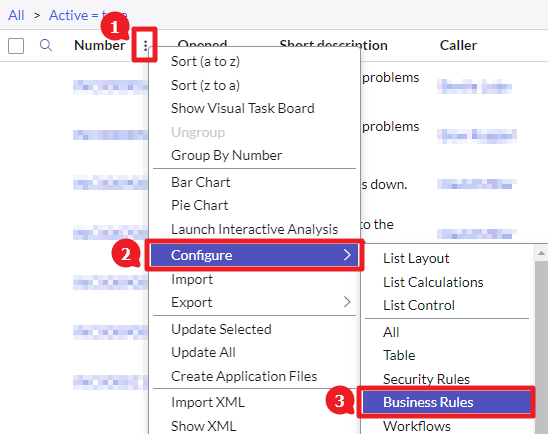Viewport: 548px width, 434px height.
Task: Select Security Rules in submenu
Action: [x=426, y=379]
